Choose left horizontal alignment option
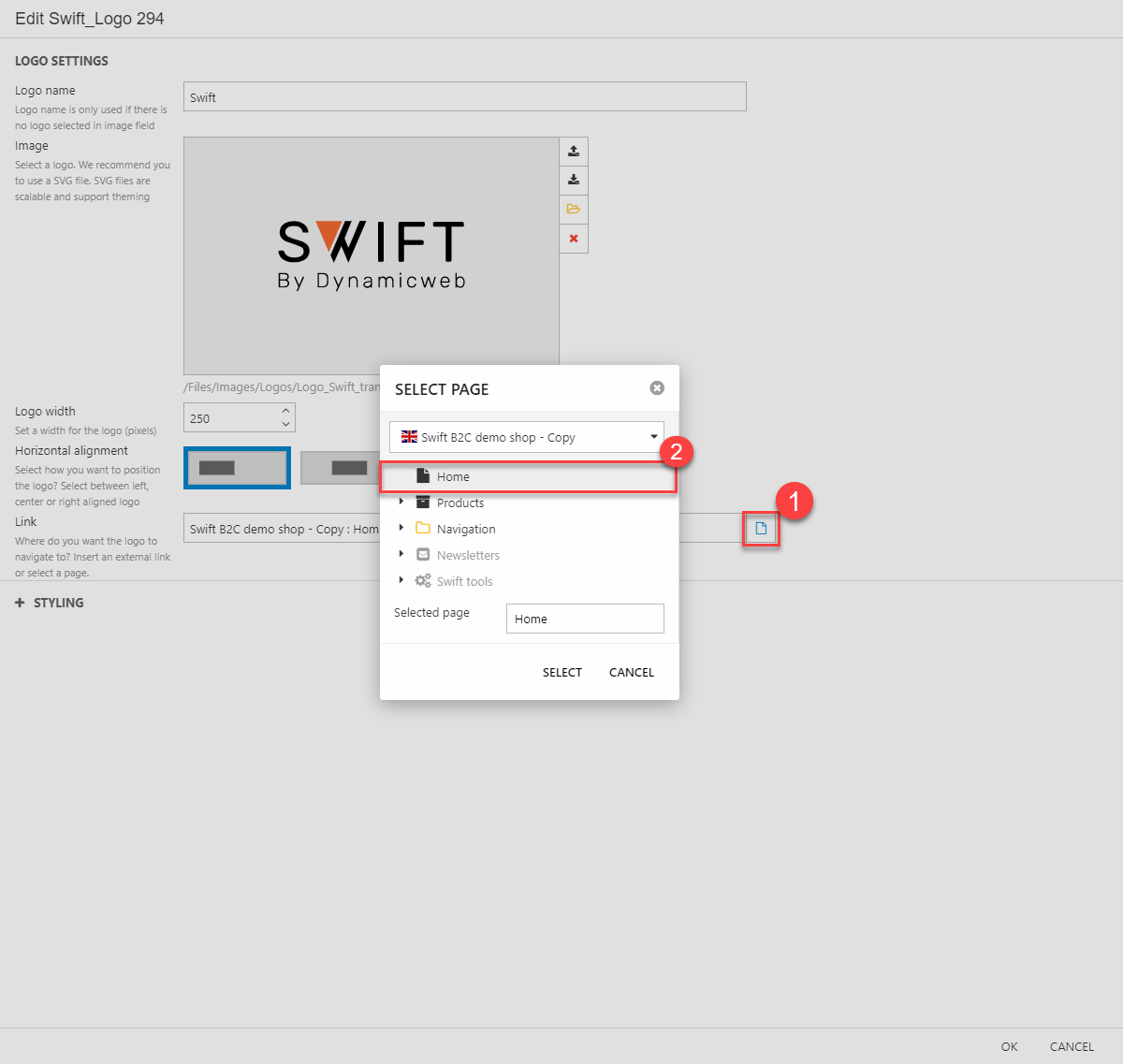The height and width of the screenshot is (1064, 1123). tap(237, 468)
